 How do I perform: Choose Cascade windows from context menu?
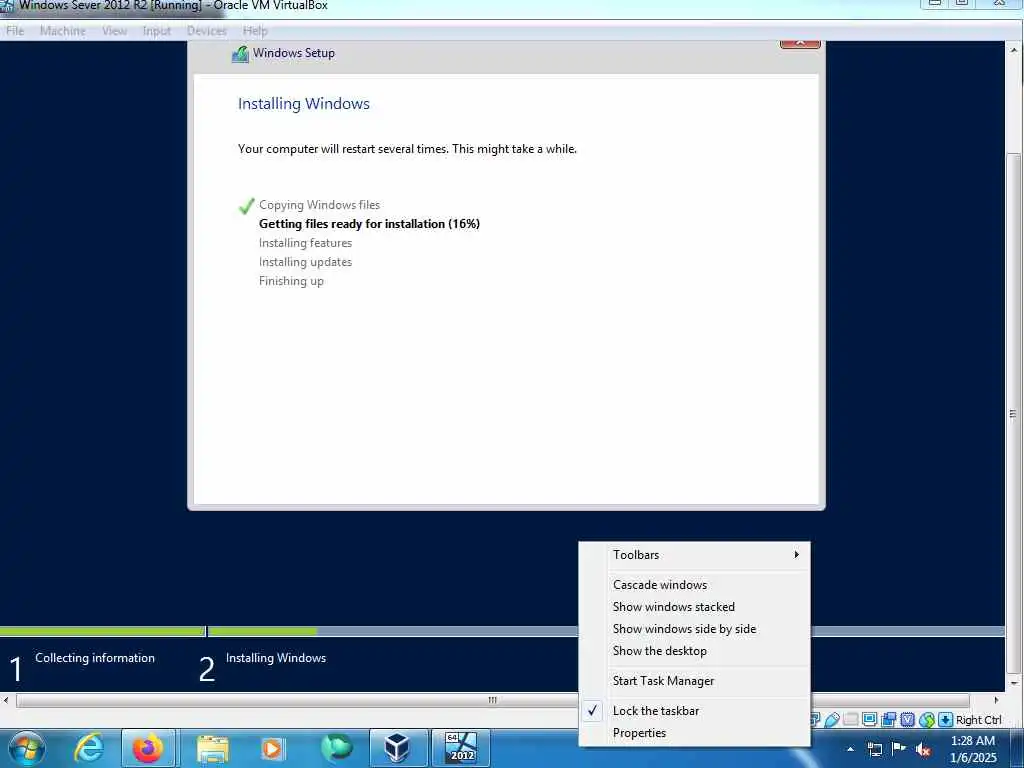694,584
